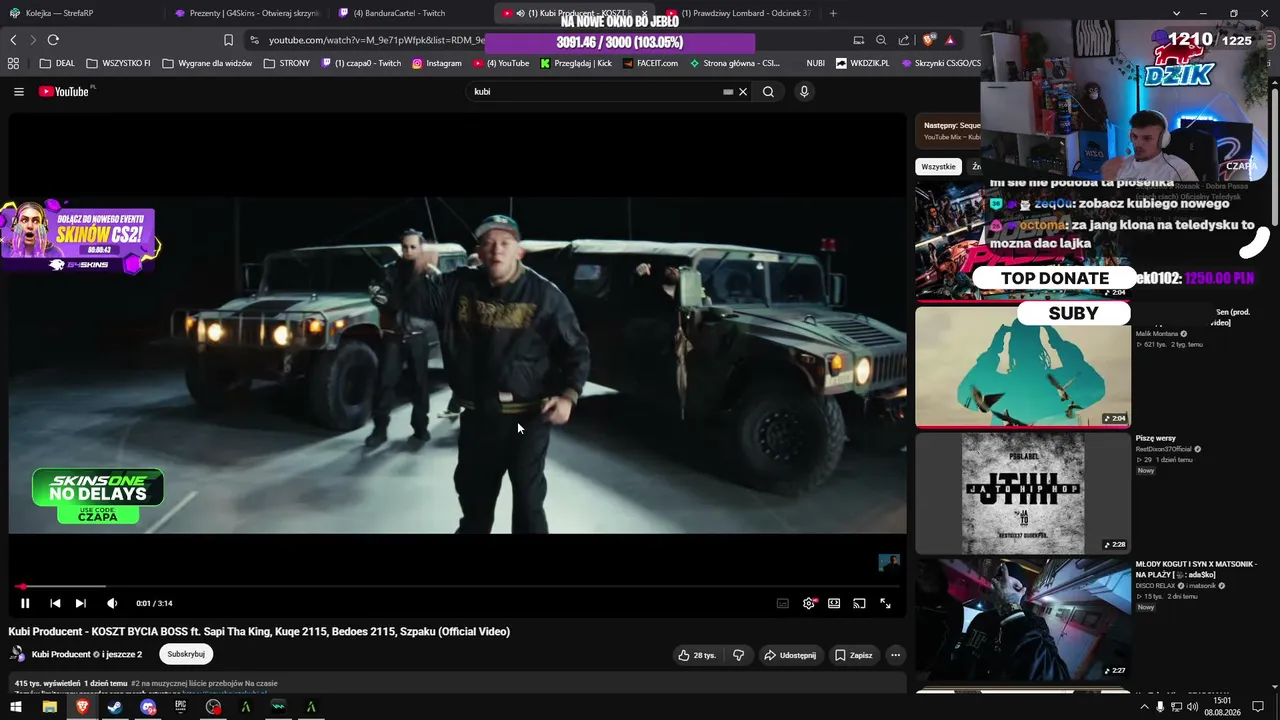Switch to Prawdziwy Lombard tab

(738, 13)
